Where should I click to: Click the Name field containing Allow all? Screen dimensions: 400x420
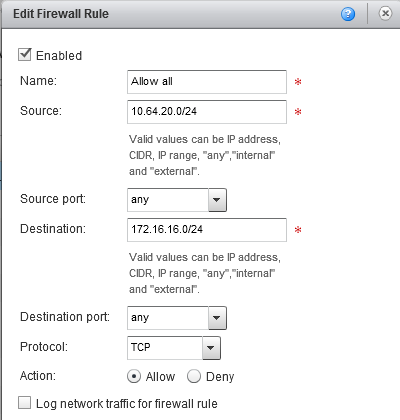click(207, 82)
